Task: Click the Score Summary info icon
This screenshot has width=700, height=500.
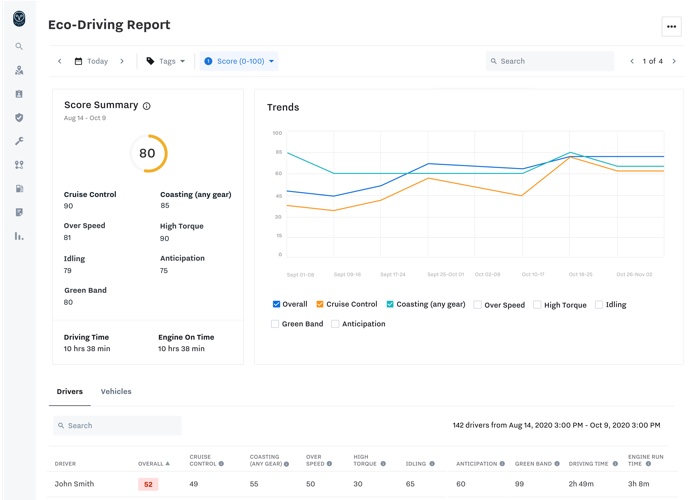Action: point(146,106)
